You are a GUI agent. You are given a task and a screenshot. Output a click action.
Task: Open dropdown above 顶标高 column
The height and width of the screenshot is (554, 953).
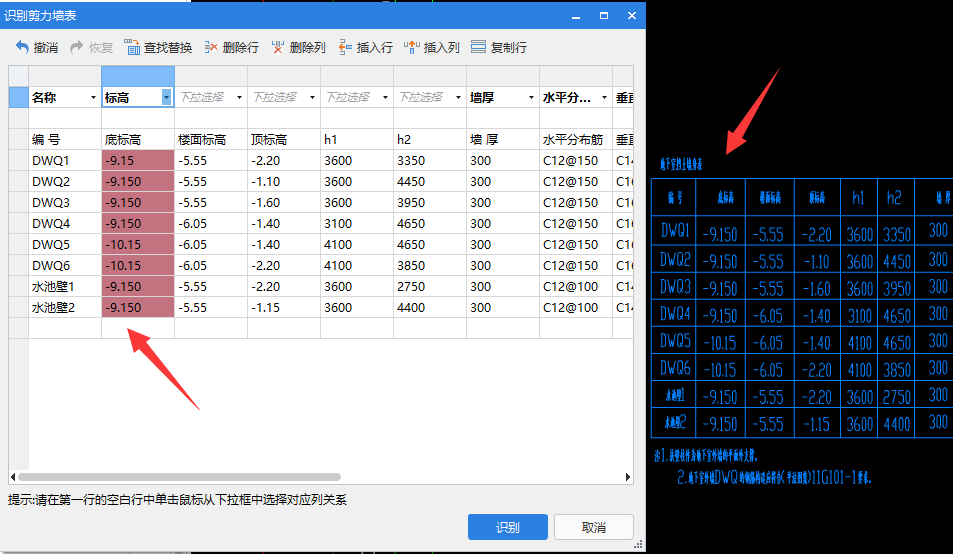[312, 97]
